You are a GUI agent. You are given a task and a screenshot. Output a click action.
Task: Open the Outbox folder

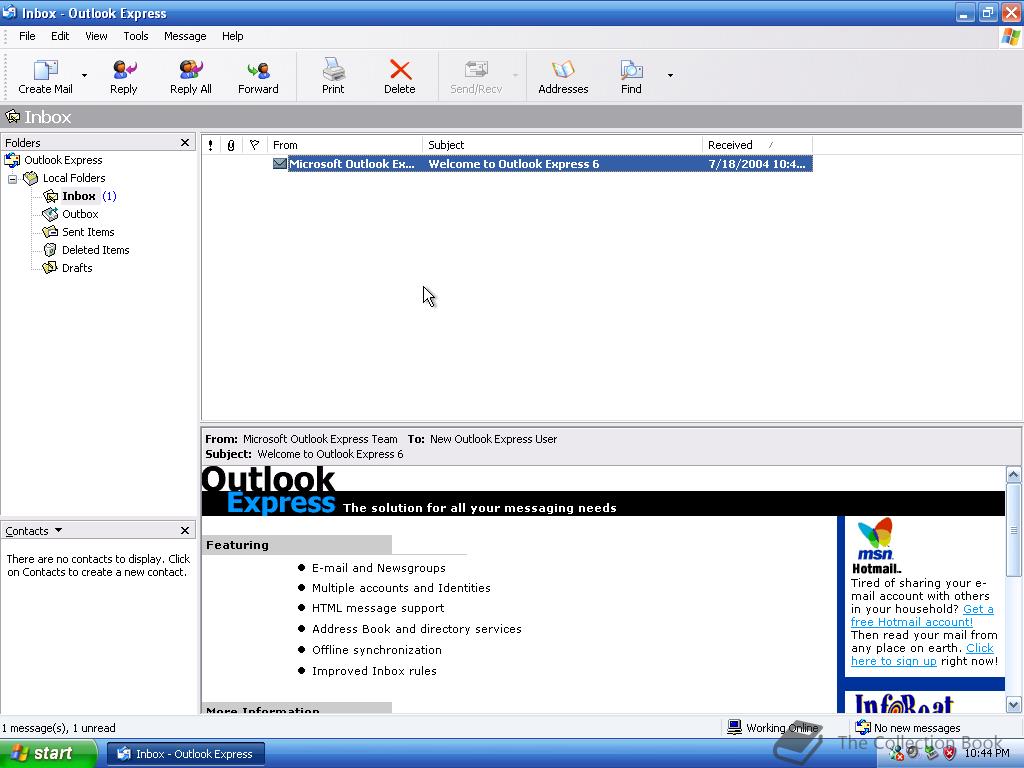(80, 214)
